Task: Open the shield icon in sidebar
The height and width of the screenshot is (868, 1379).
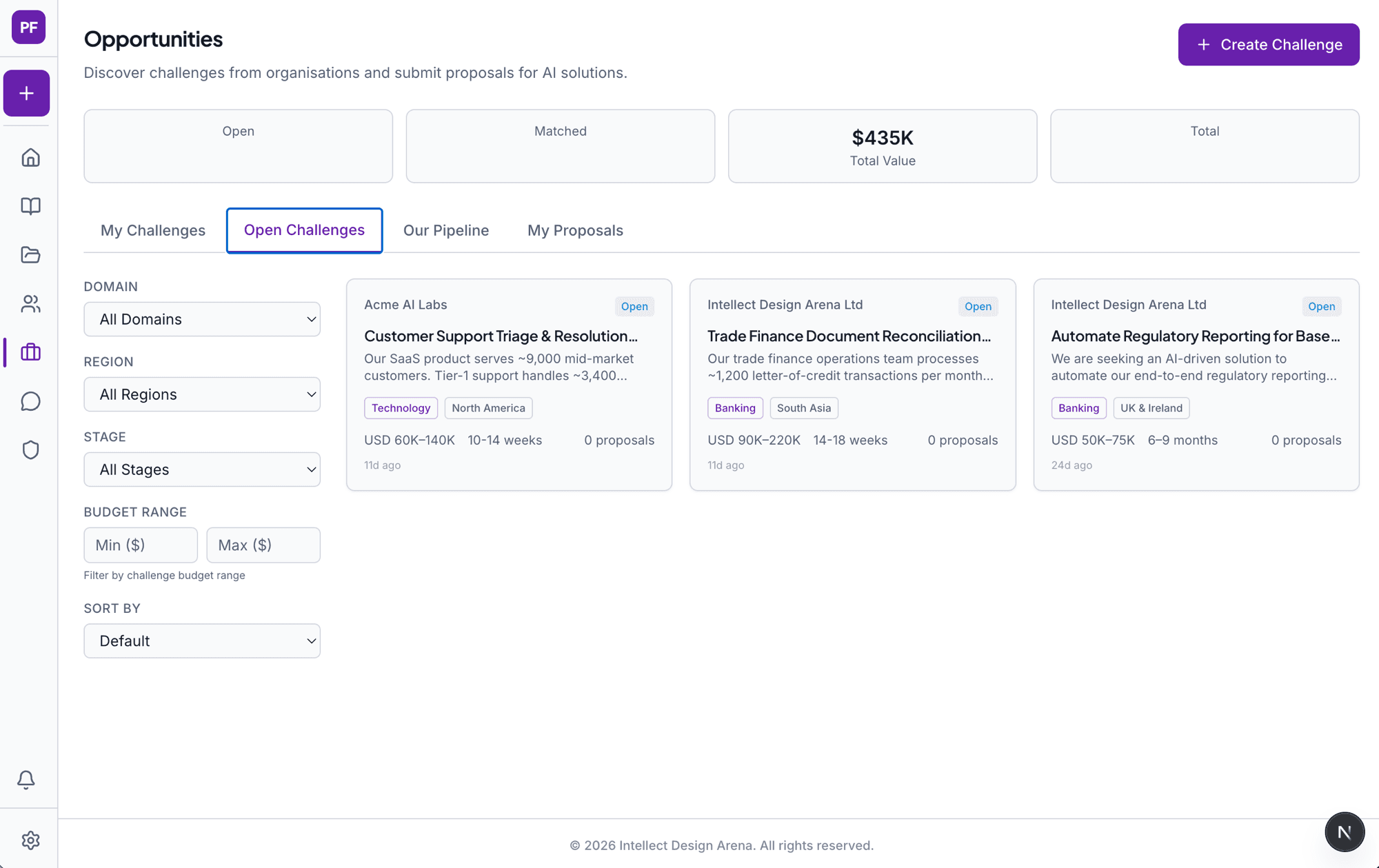Action: pos(30,450)
